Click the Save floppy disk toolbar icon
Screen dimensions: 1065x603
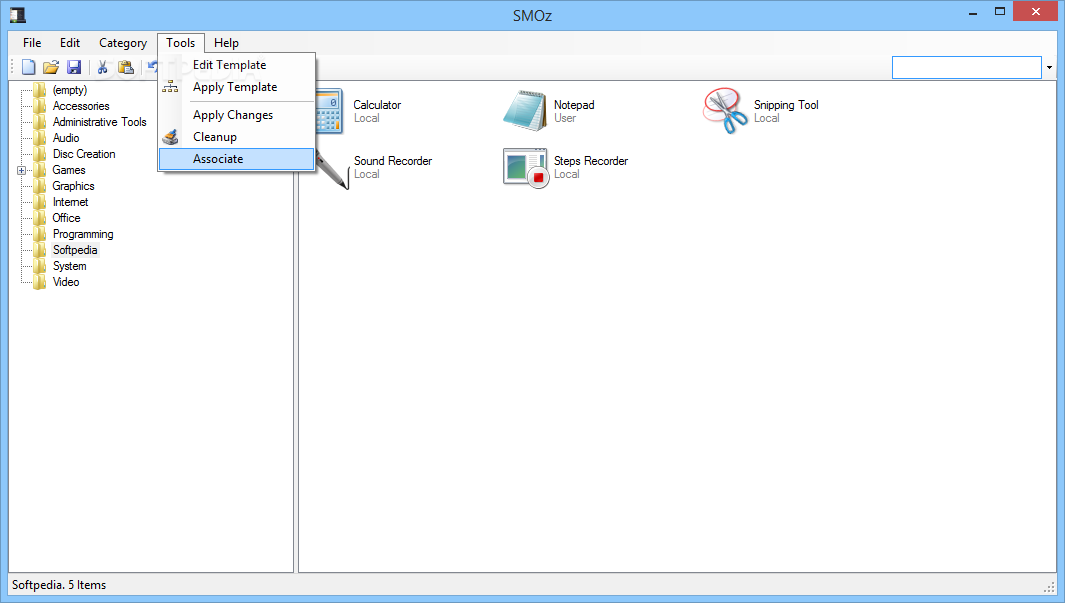click(74, 67)
